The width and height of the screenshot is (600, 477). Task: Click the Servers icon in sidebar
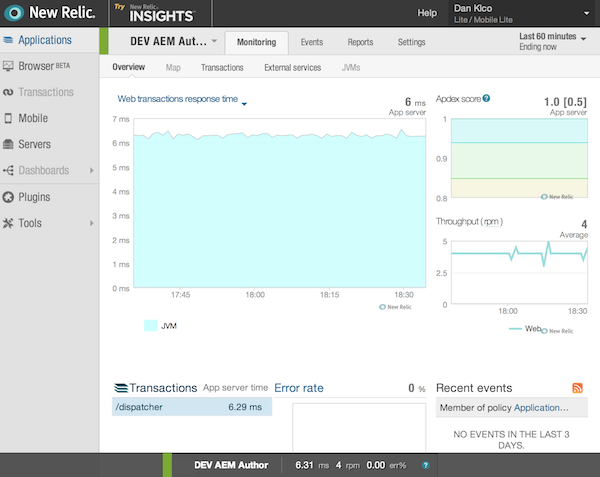(8, 144)
